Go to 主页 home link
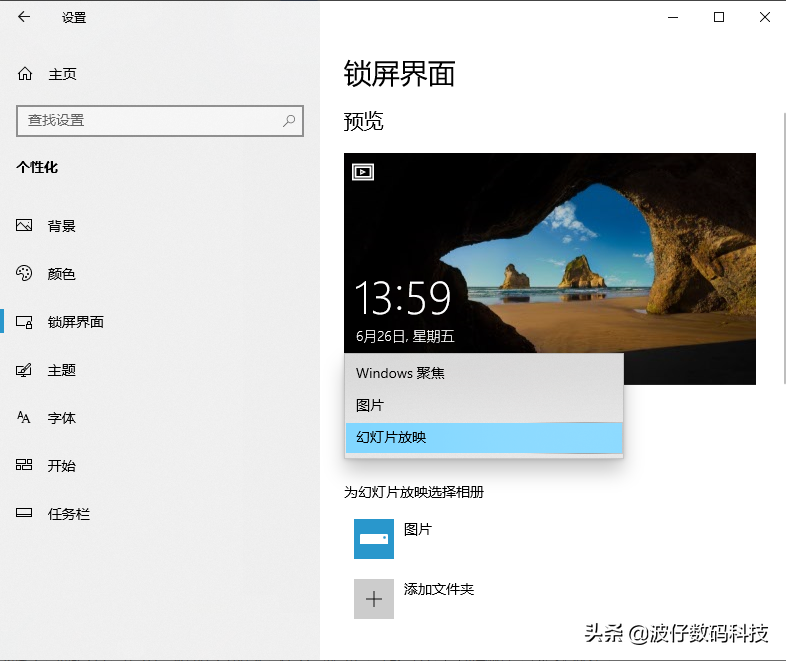Image resolution: width=786 pixels, height=661 pixels. tap(63, 75)
